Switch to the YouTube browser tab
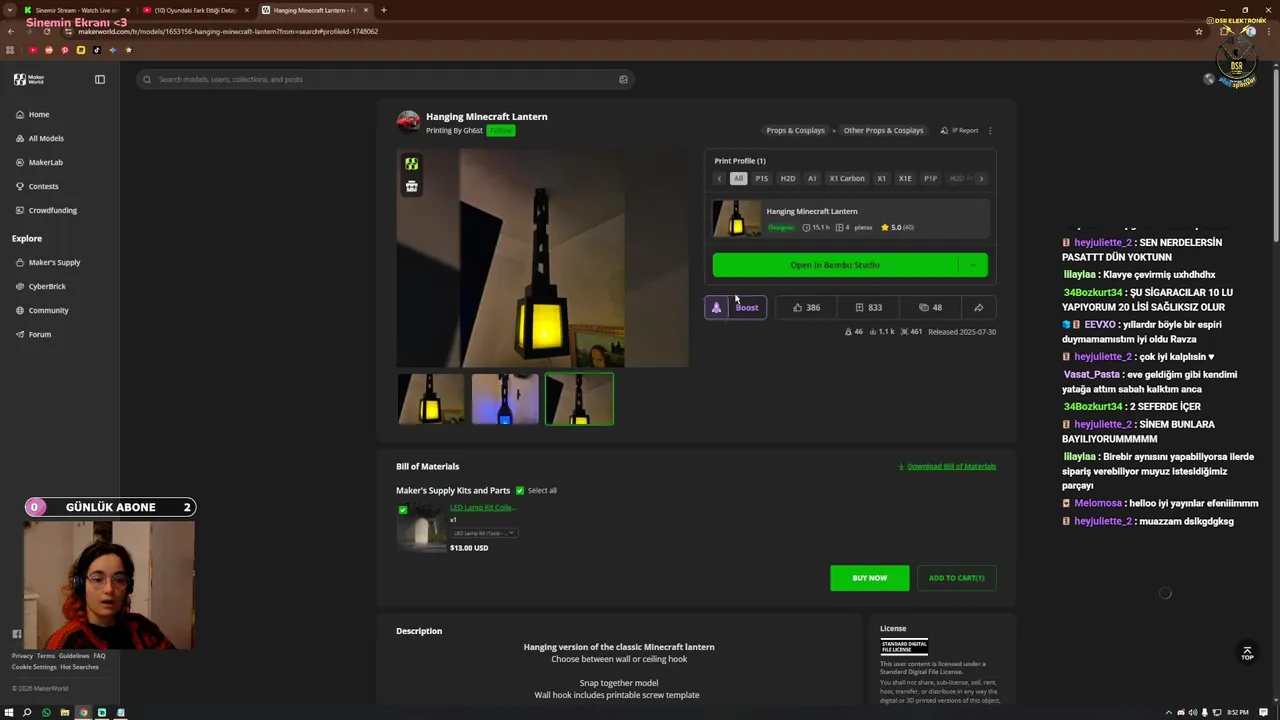The height and width of the screenshot is (720, 1280). (x=195, y=10)
